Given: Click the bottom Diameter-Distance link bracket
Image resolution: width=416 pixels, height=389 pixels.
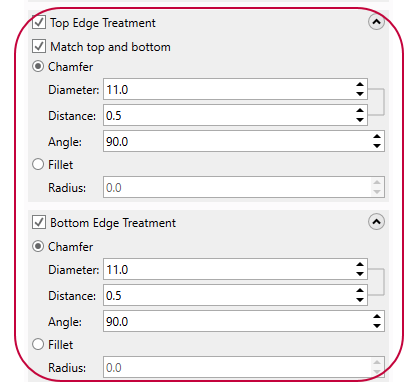Looking at the screenshot, I should click(377, 282).
